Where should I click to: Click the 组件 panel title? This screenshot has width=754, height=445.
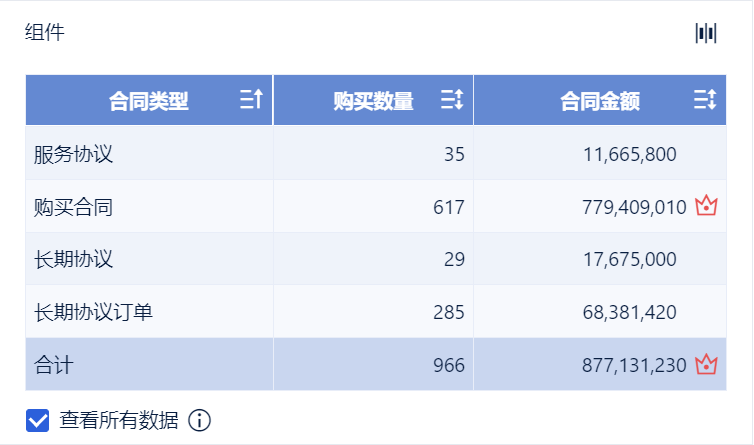(x=44, y=33)
